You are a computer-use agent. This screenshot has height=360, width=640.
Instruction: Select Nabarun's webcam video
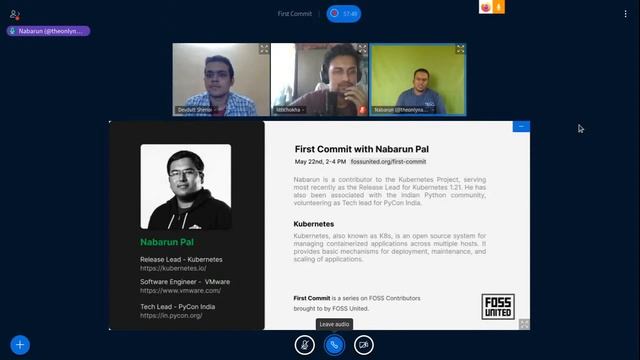click(x=418, y=80)
